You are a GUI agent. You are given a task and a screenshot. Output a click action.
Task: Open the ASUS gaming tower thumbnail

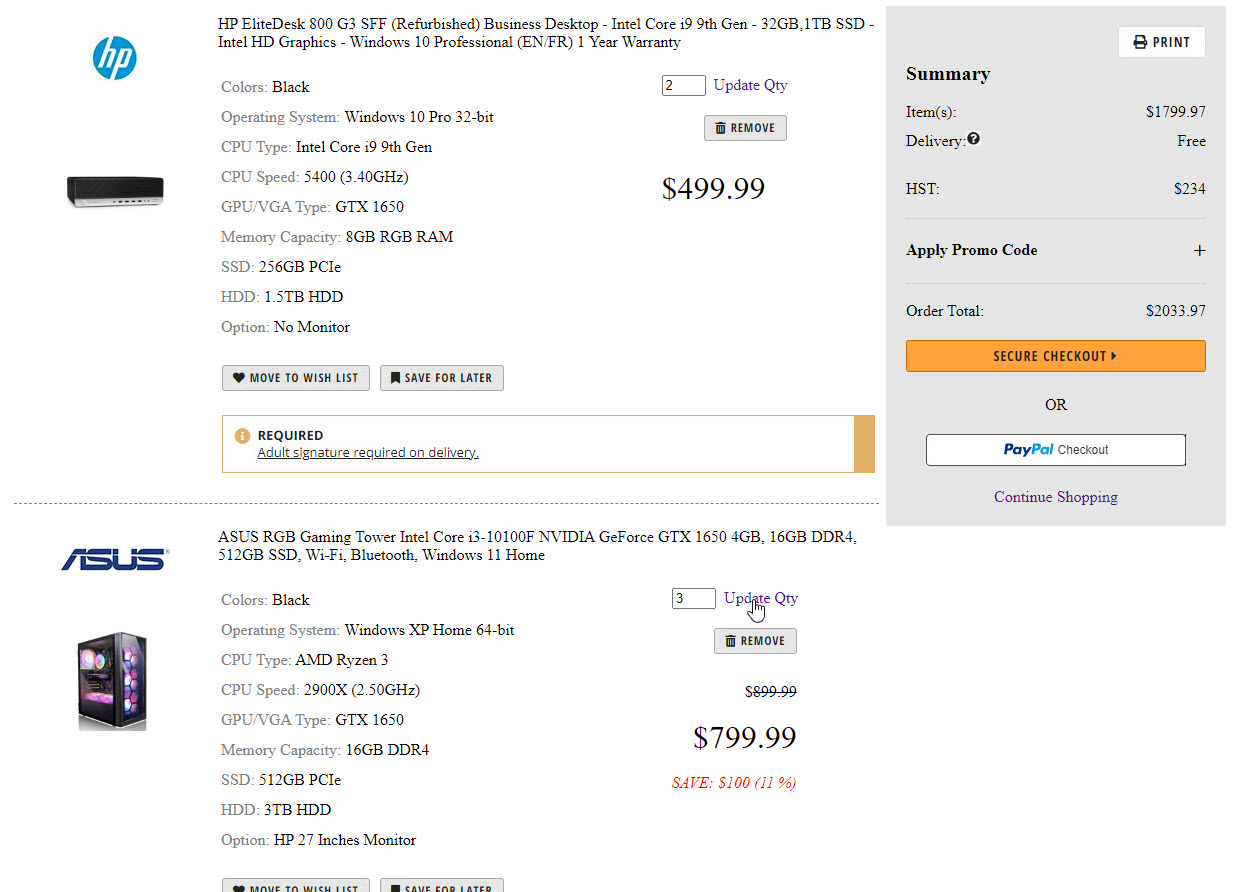click(x=113, y=681)
